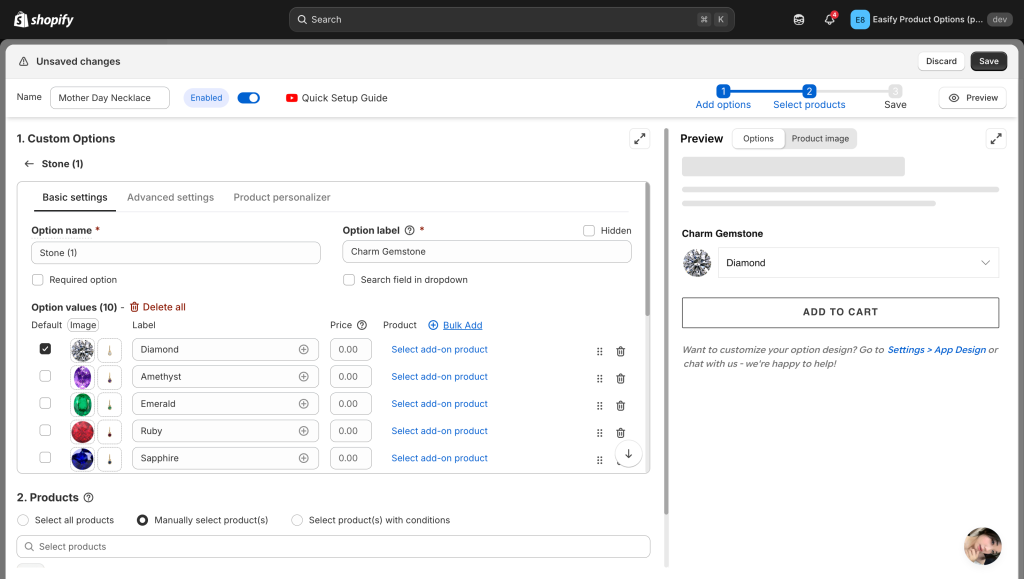Open the Bulk Add link
Image resolution: width=1024 pixels, height=579 pixels.
point(462,325)
